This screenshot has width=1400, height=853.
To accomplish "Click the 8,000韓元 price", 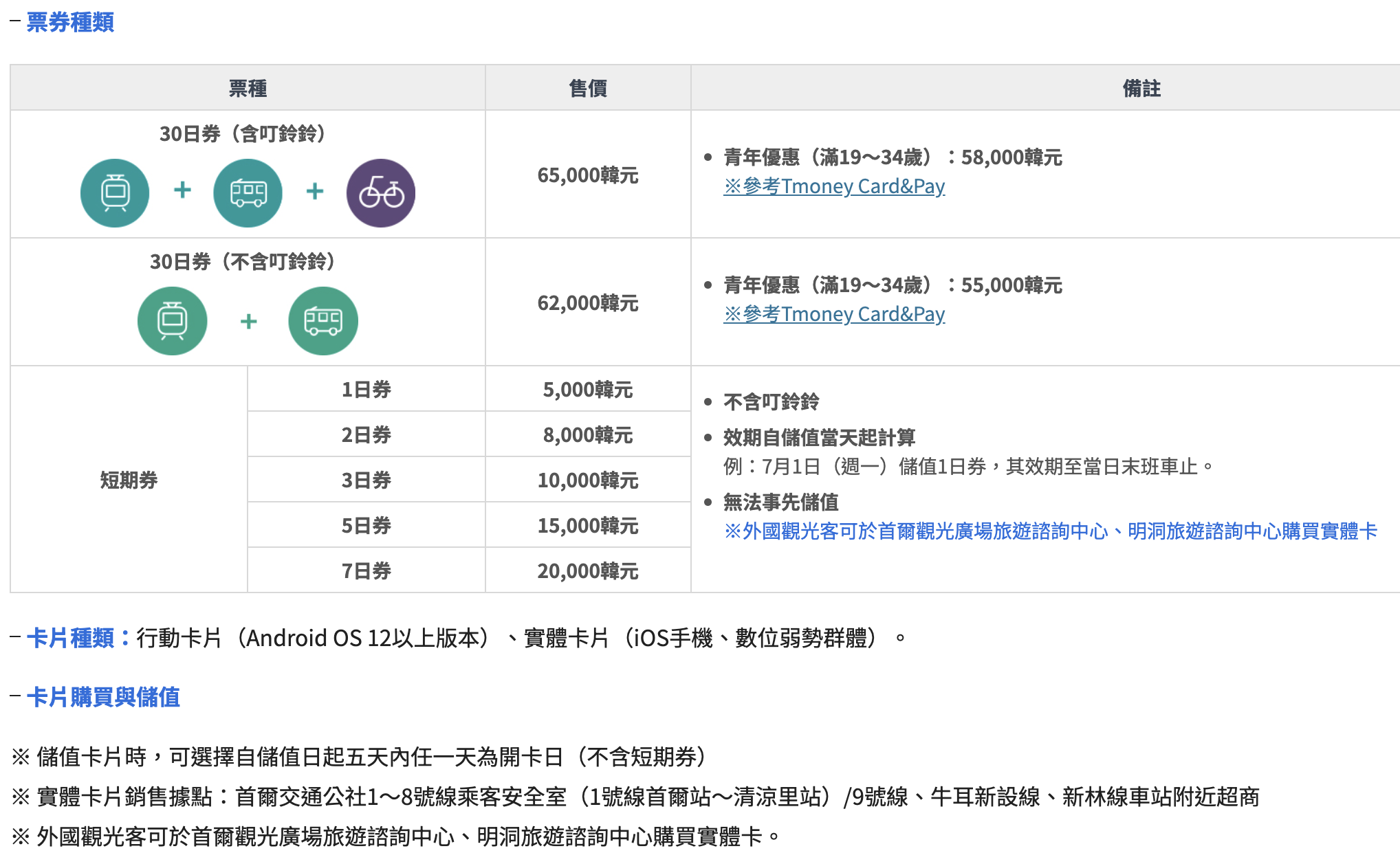I will click(588, 435).
